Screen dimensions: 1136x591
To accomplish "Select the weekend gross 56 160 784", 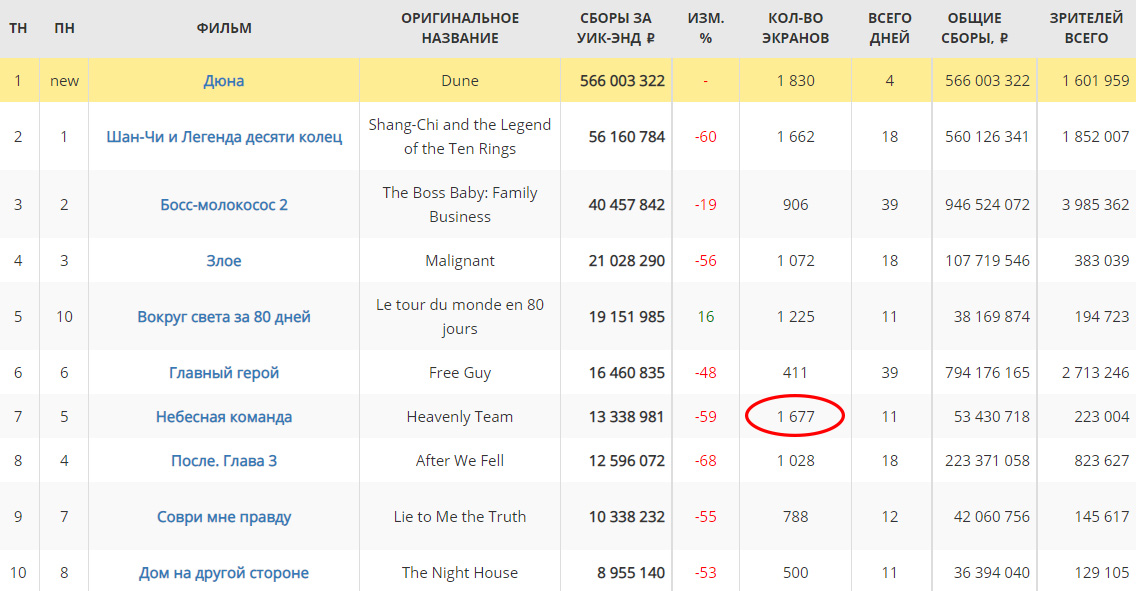I will point(627,136).
